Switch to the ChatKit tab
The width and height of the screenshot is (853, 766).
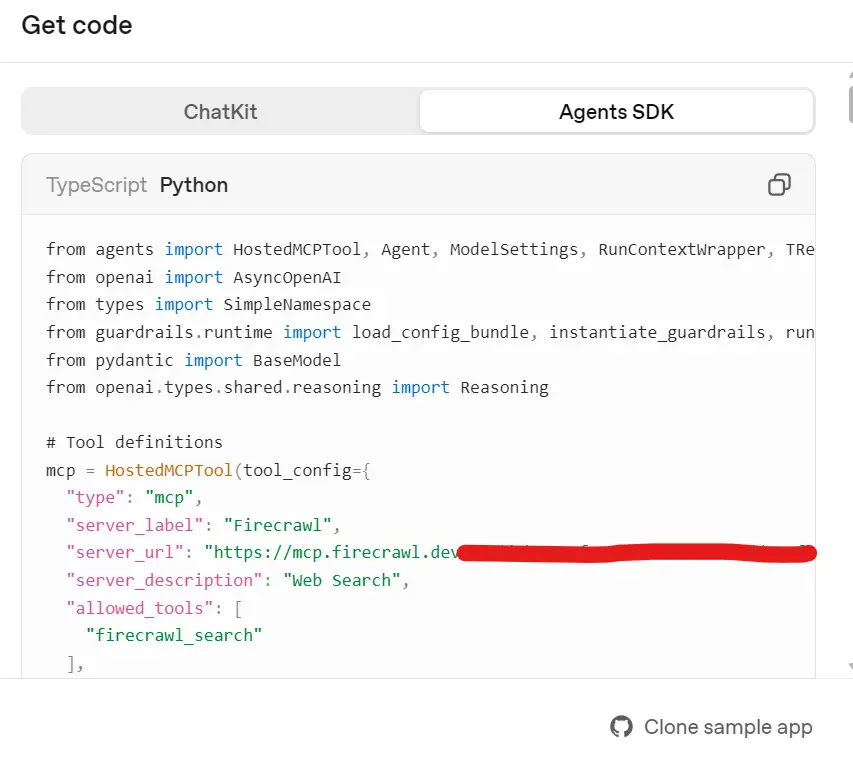pyautogui.click(x=220, y=111)
